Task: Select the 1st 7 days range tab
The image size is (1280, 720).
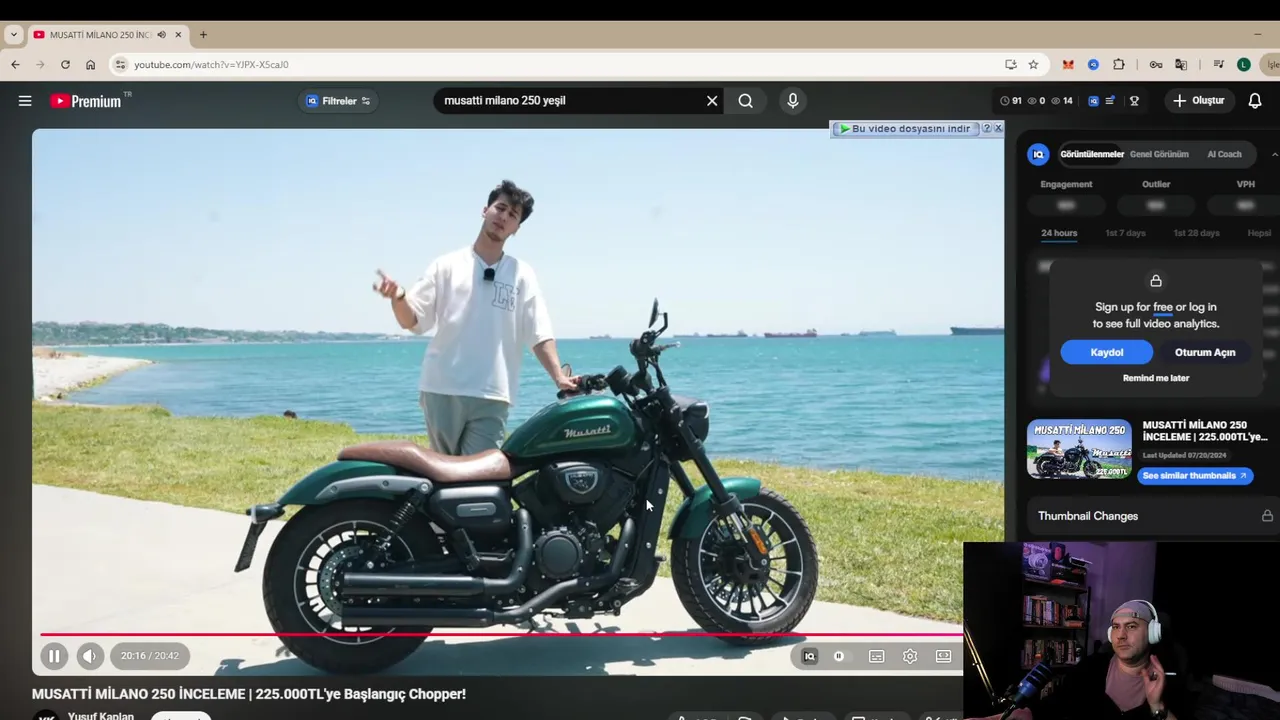Action: (1125, 233)
